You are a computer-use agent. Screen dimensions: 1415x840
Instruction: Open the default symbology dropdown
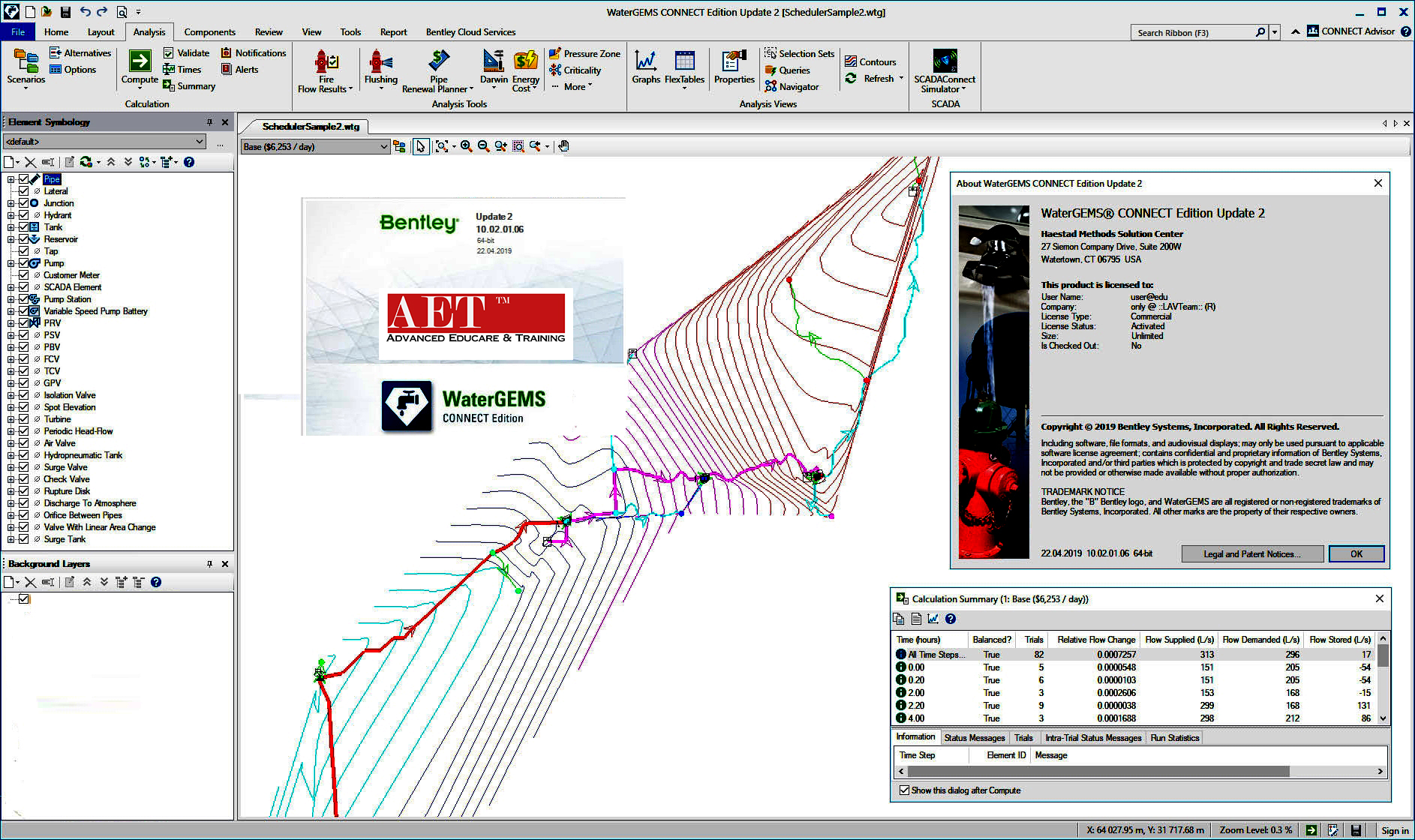coord(199,142)
